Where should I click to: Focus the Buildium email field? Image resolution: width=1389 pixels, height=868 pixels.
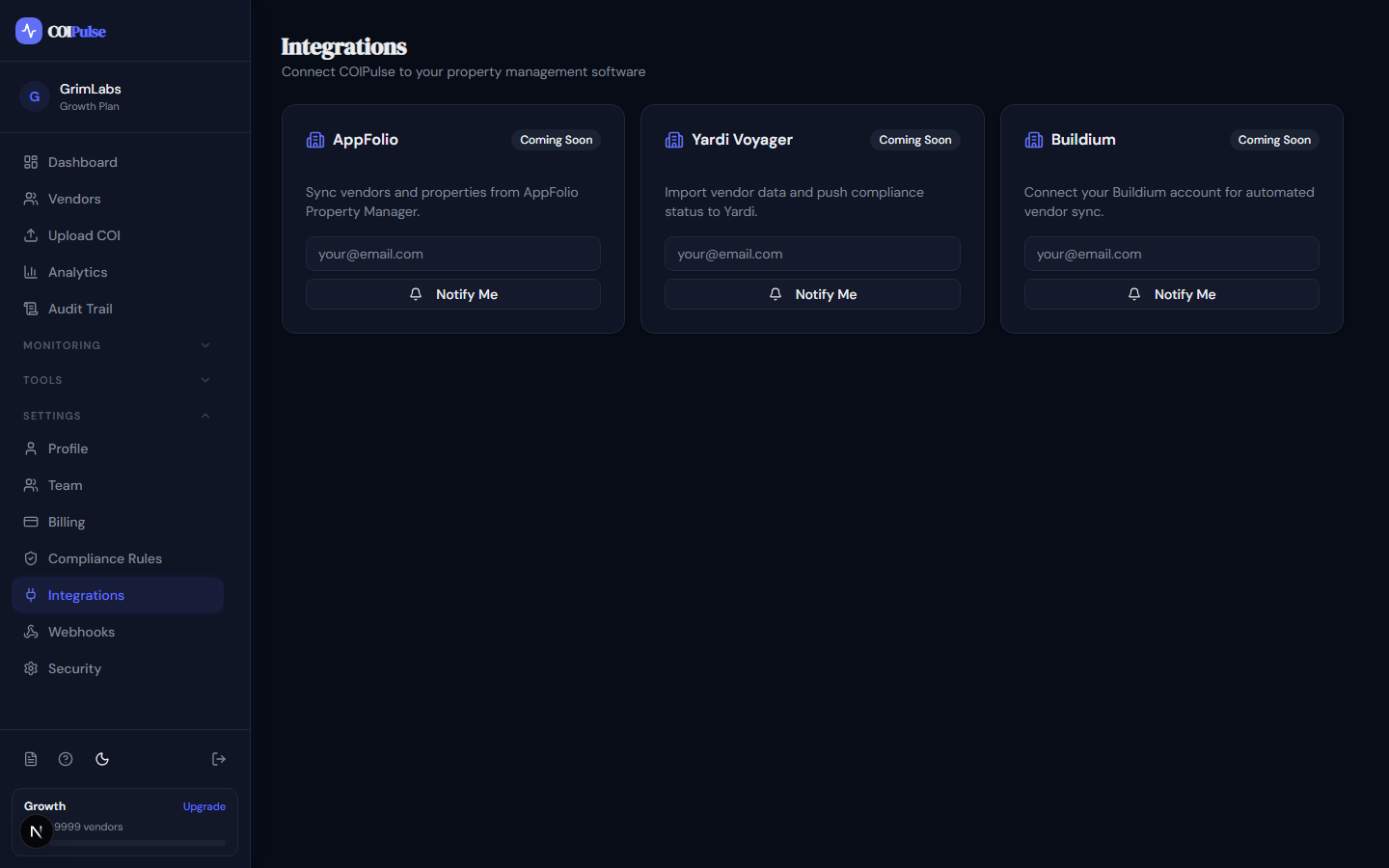1172,254
